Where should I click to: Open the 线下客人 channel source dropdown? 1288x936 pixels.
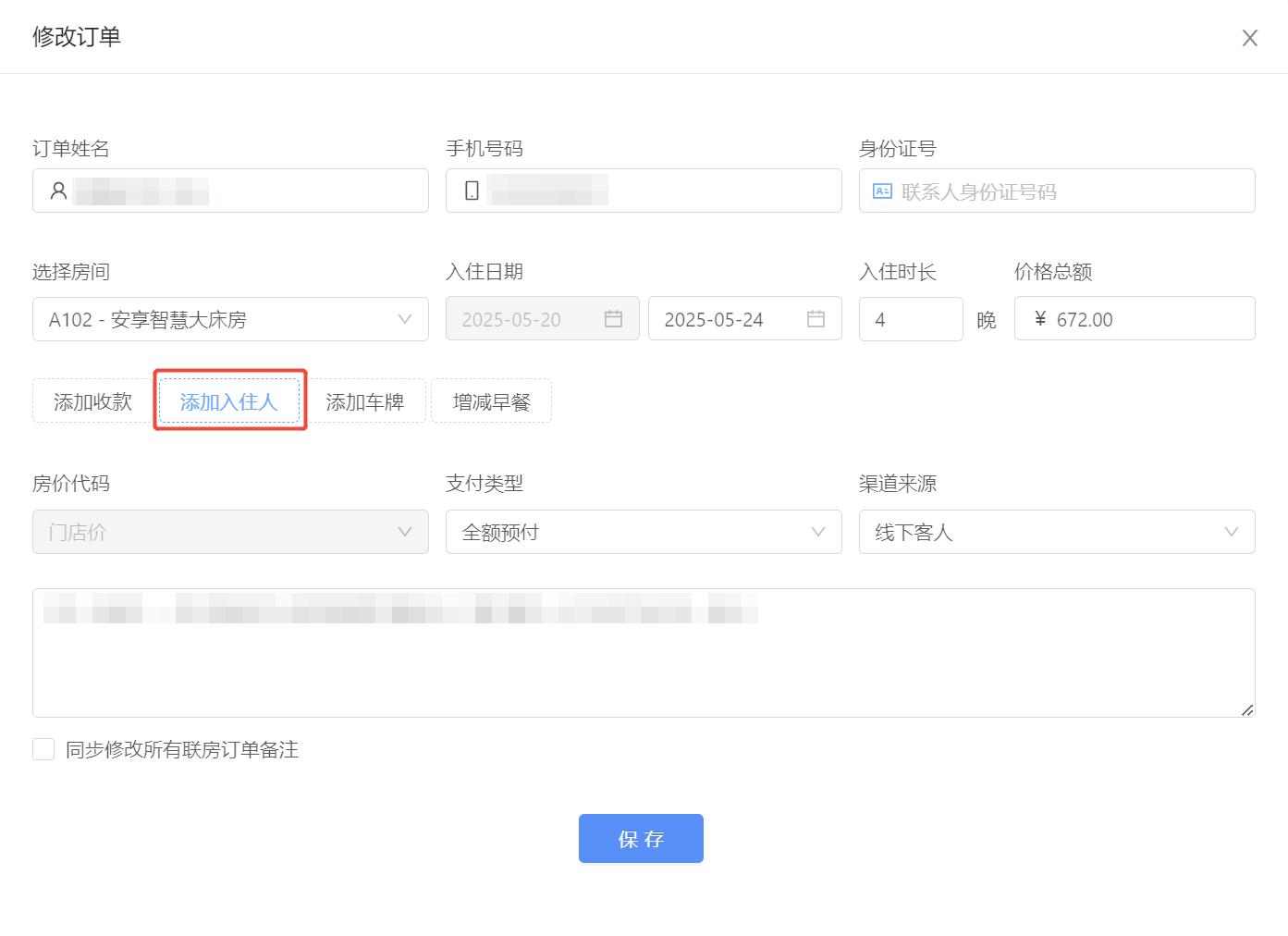1057,532
